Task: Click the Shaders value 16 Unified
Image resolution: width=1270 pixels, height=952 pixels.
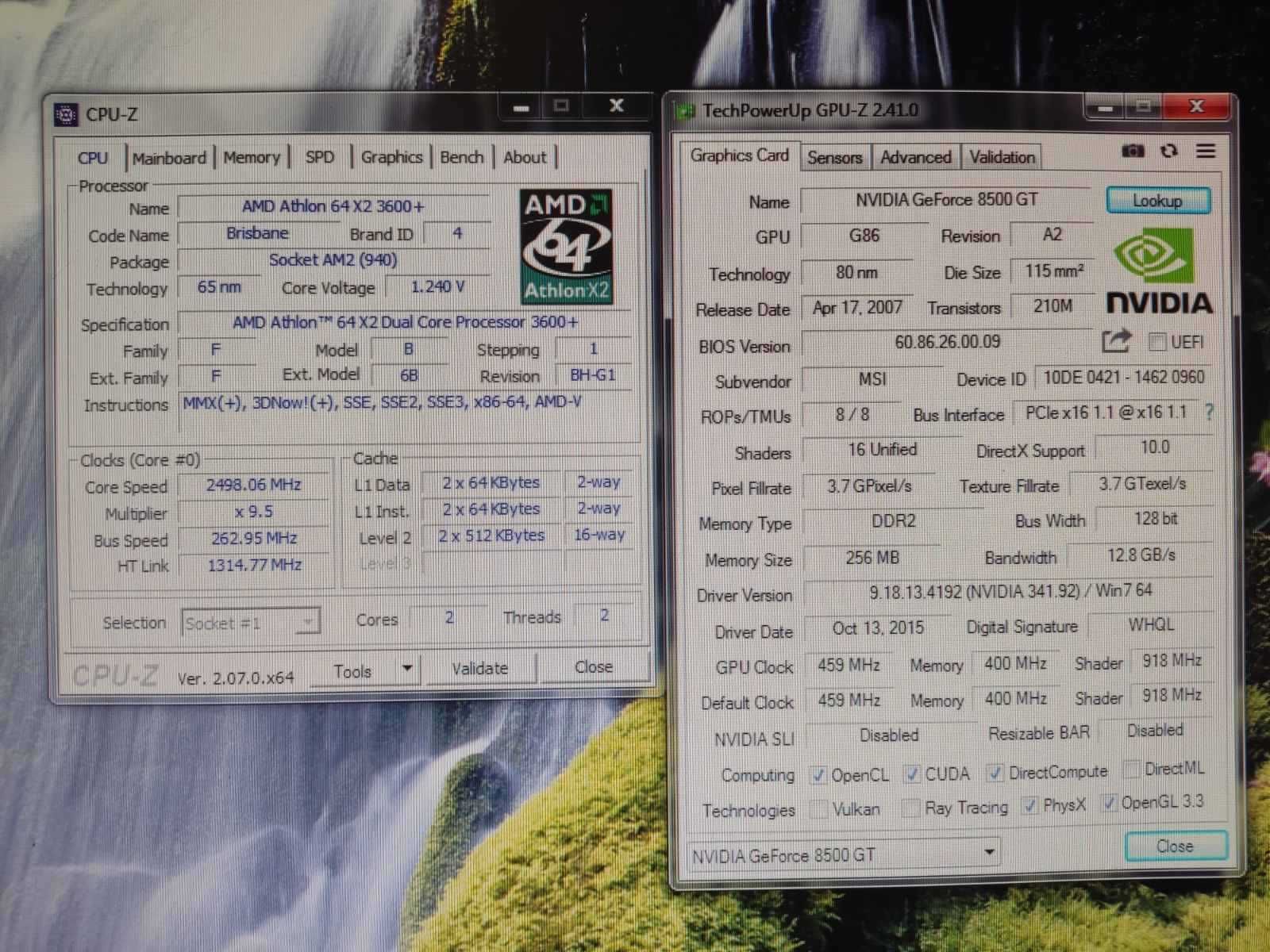Action: coord(881,450)
